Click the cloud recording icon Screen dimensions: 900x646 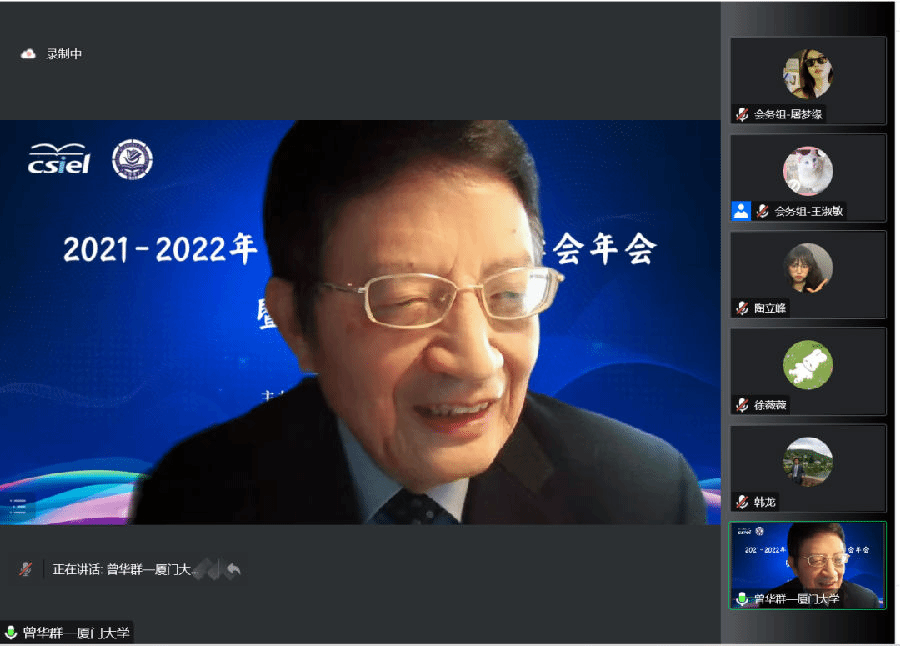coord(28,53)
